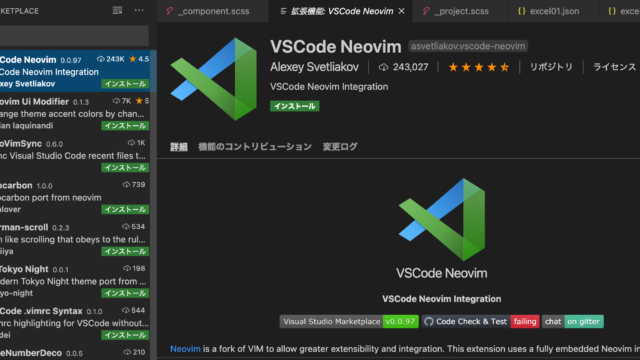Viewport: 640px width, 360px height.
Task: Click the extension search input field
Action: coord(74,36)
